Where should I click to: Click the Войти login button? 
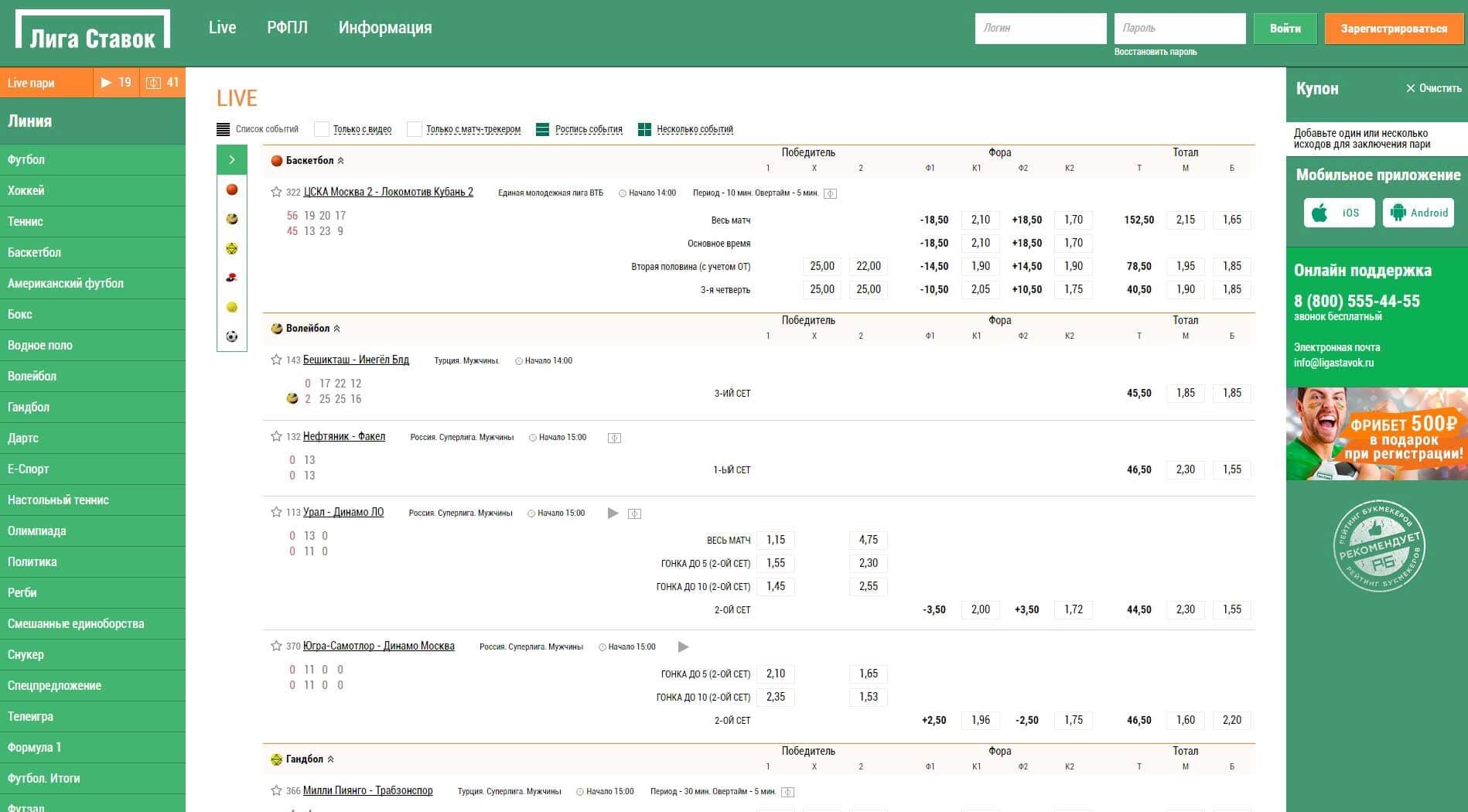[x=1285, y=29]
